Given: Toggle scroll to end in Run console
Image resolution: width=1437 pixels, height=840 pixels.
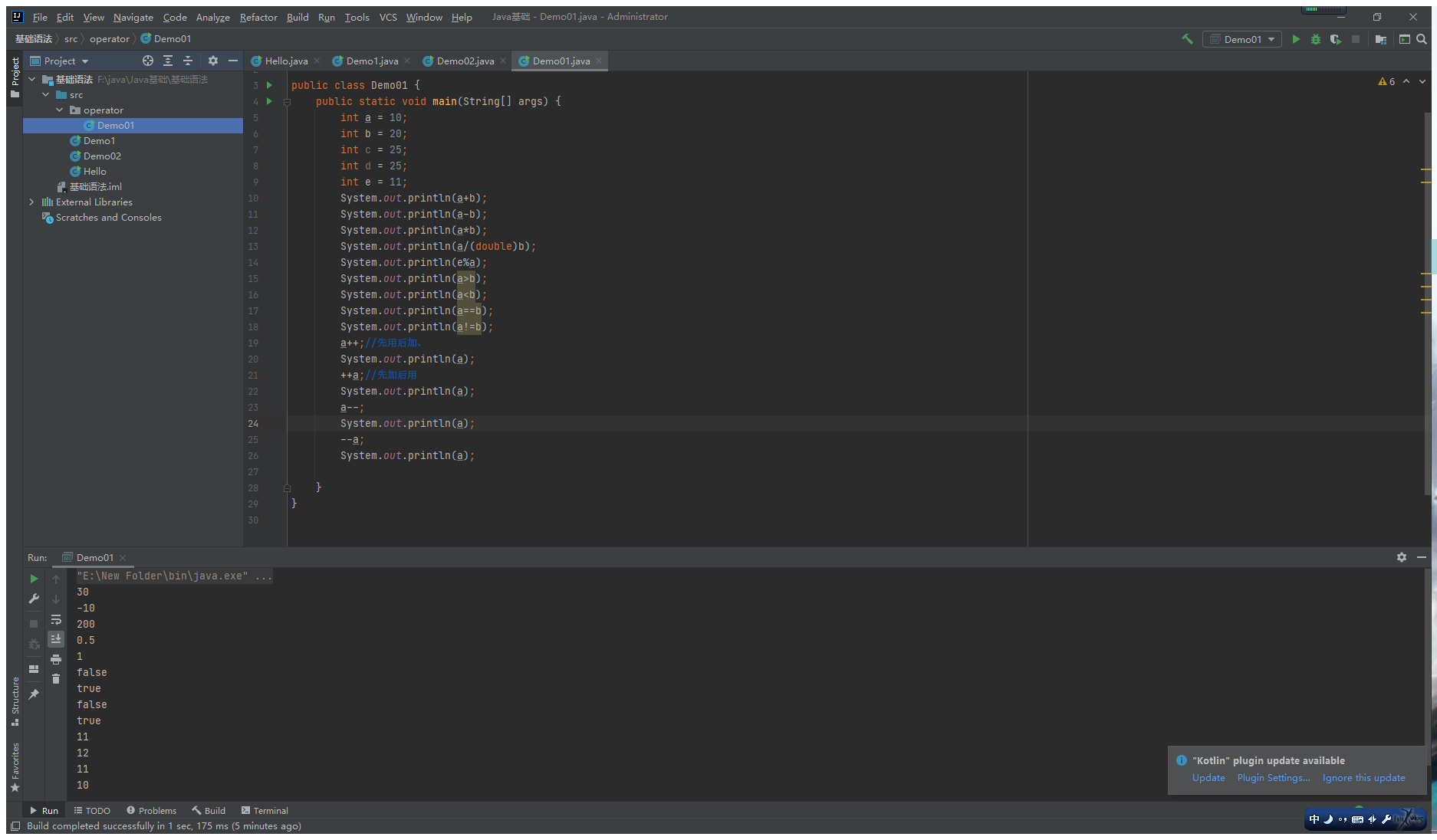Looking at the screenshot, I should (56, 639).
